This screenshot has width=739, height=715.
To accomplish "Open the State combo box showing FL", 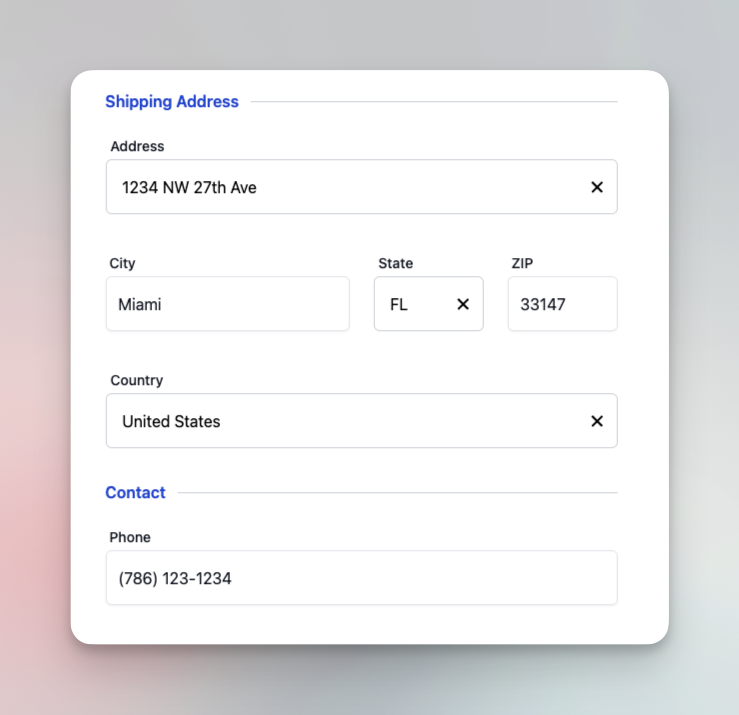I will 410,304.
